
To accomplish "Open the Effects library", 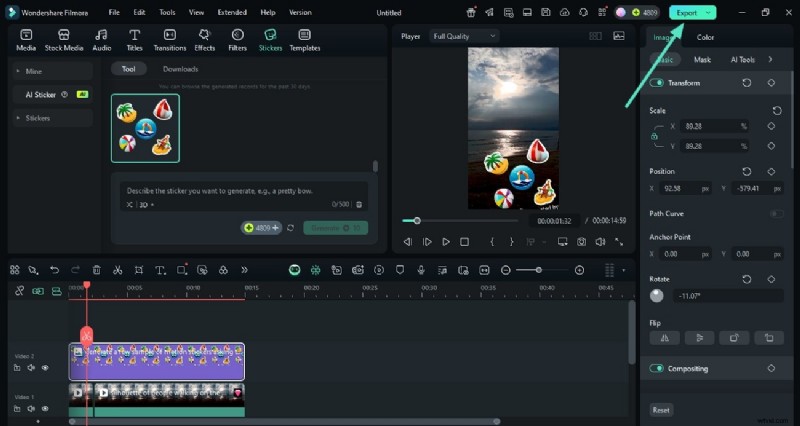I will click(204, 39).
